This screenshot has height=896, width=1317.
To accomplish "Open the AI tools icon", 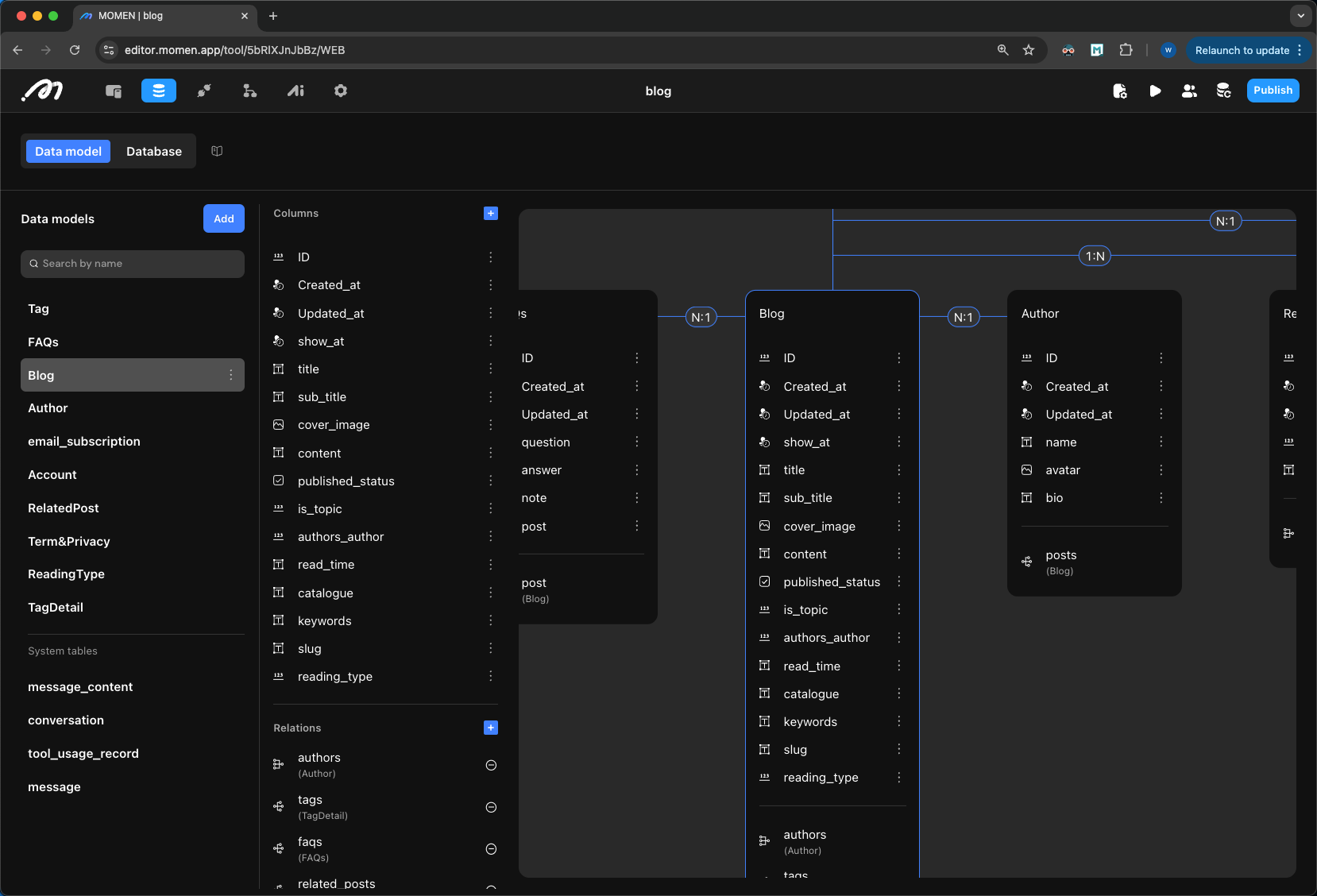I will 295,91.
